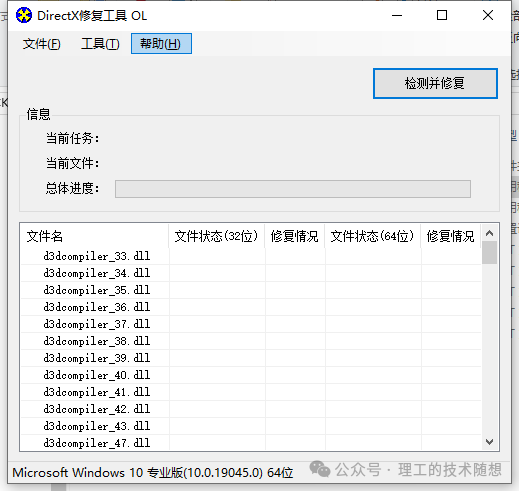The width and height of the screenshot is (519, 491).
Task: Open the 文件(F) menu
Action: pyautogui.click(x=42, y=44)
